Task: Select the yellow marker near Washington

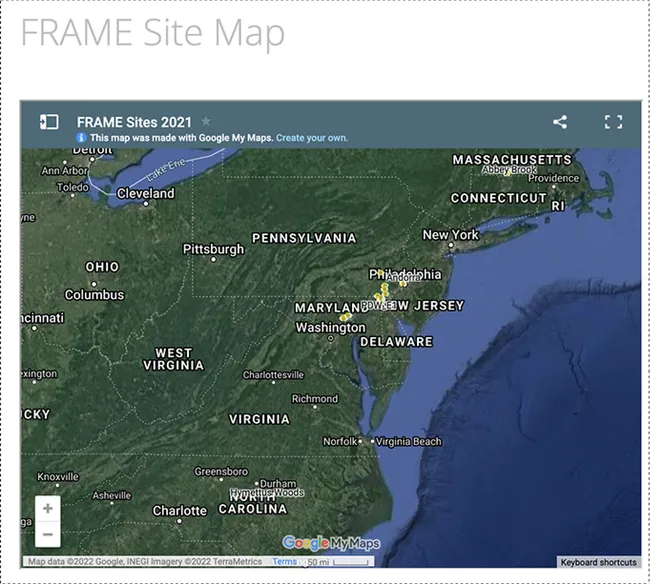Action: pyautogui.click(x=346, y=317)
